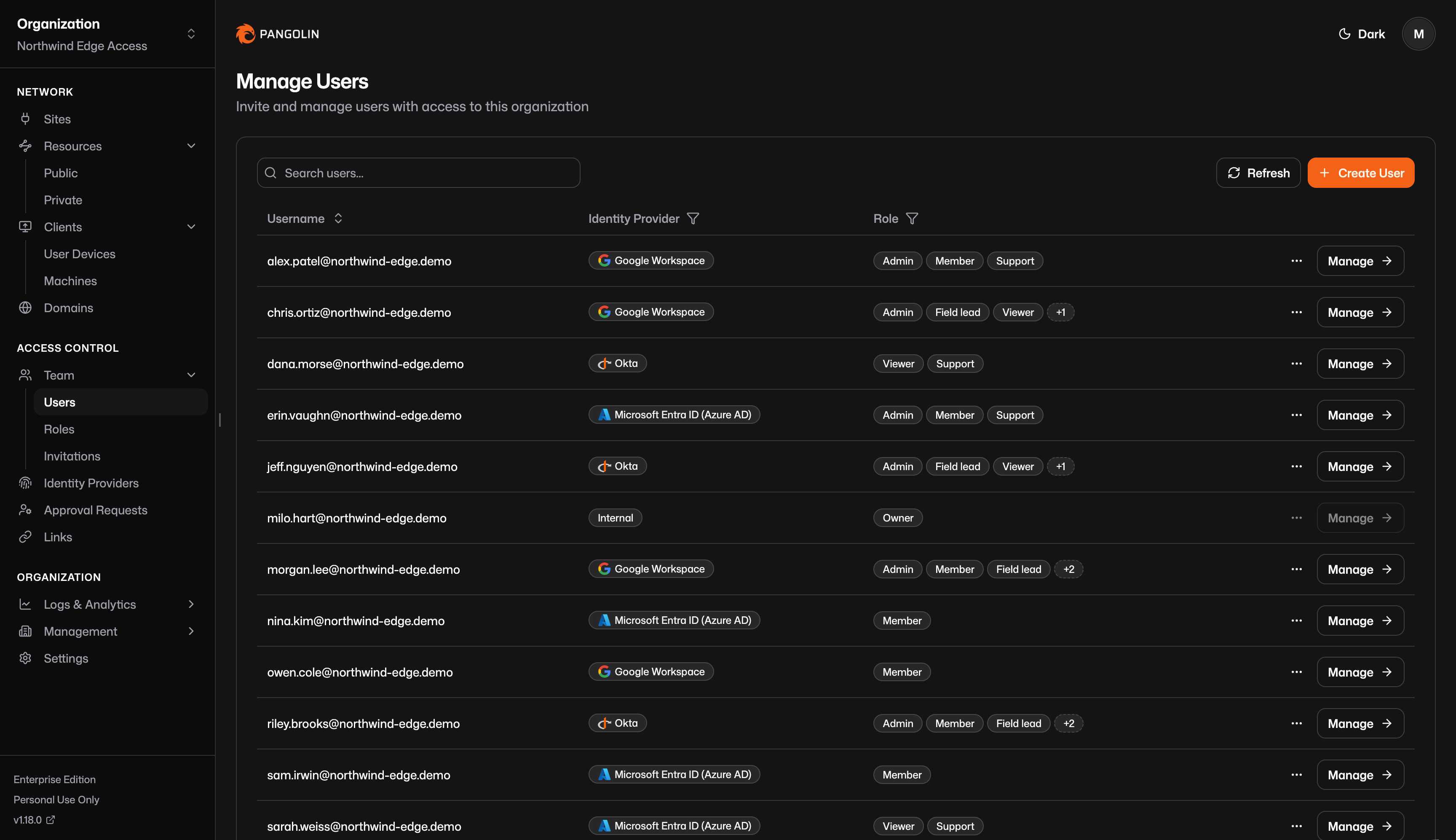
Task: Expand Logs & Analytics chevron
Action: [191, 604]
